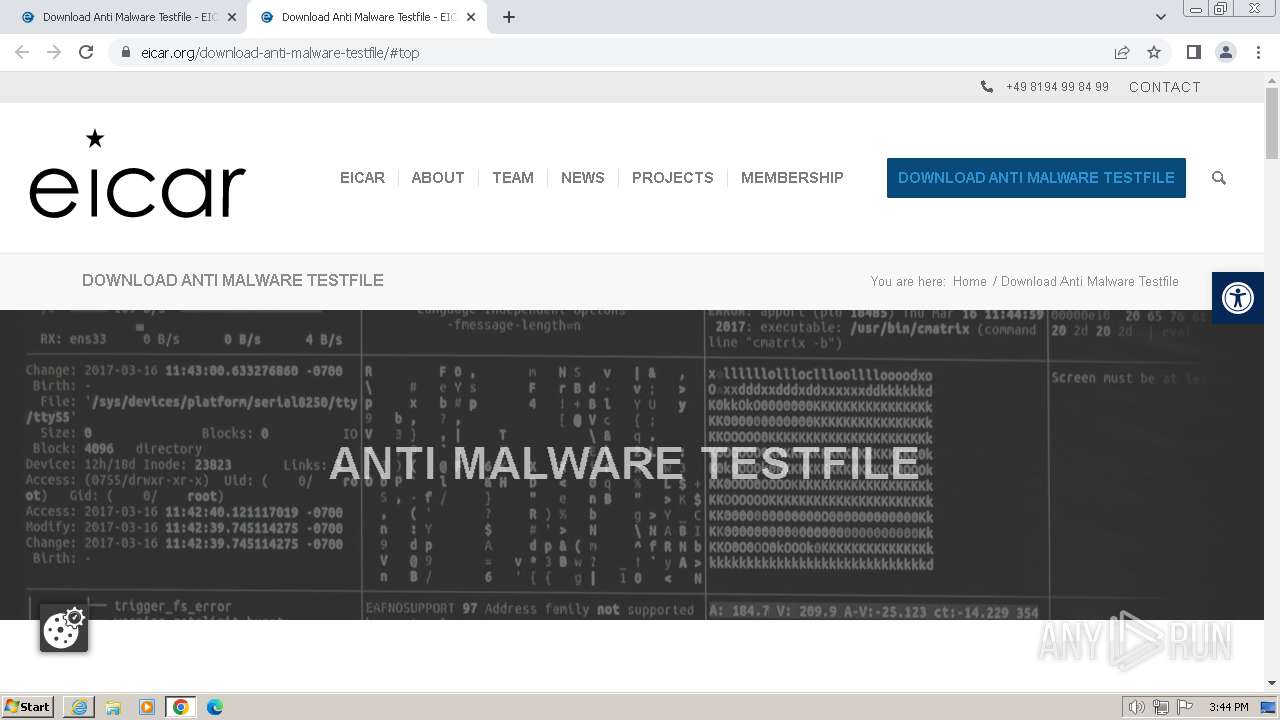
Task: Click the padlock site info icon
Action: tap(125, 52)
